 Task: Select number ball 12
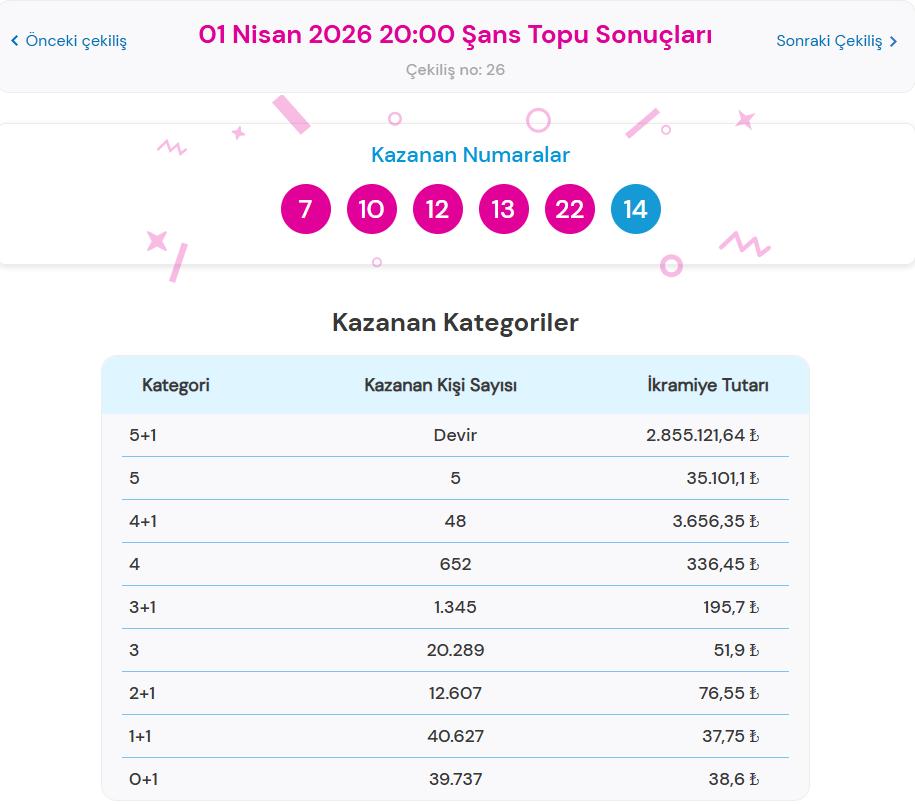437,209
